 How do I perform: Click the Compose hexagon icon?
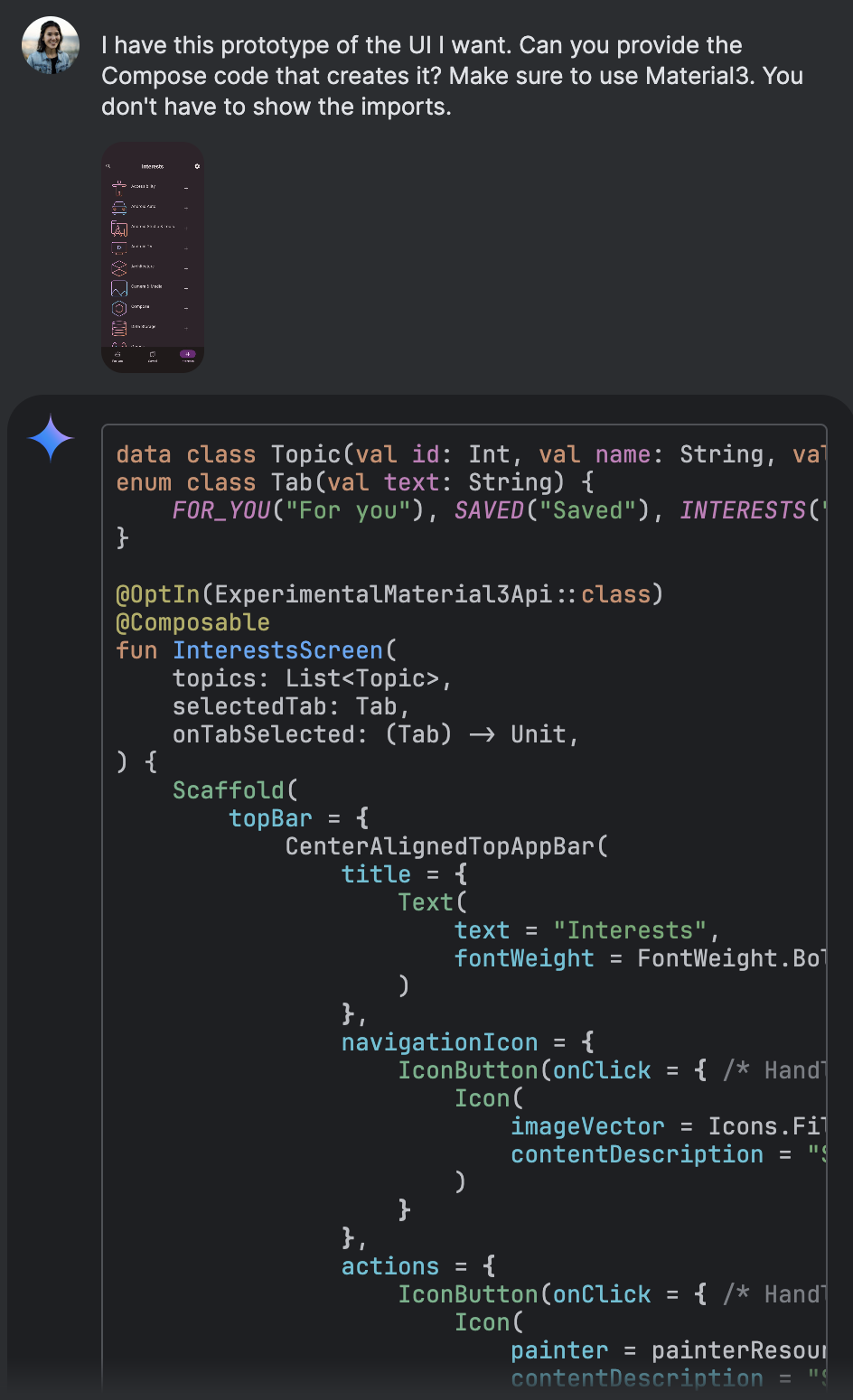[119, 307]
